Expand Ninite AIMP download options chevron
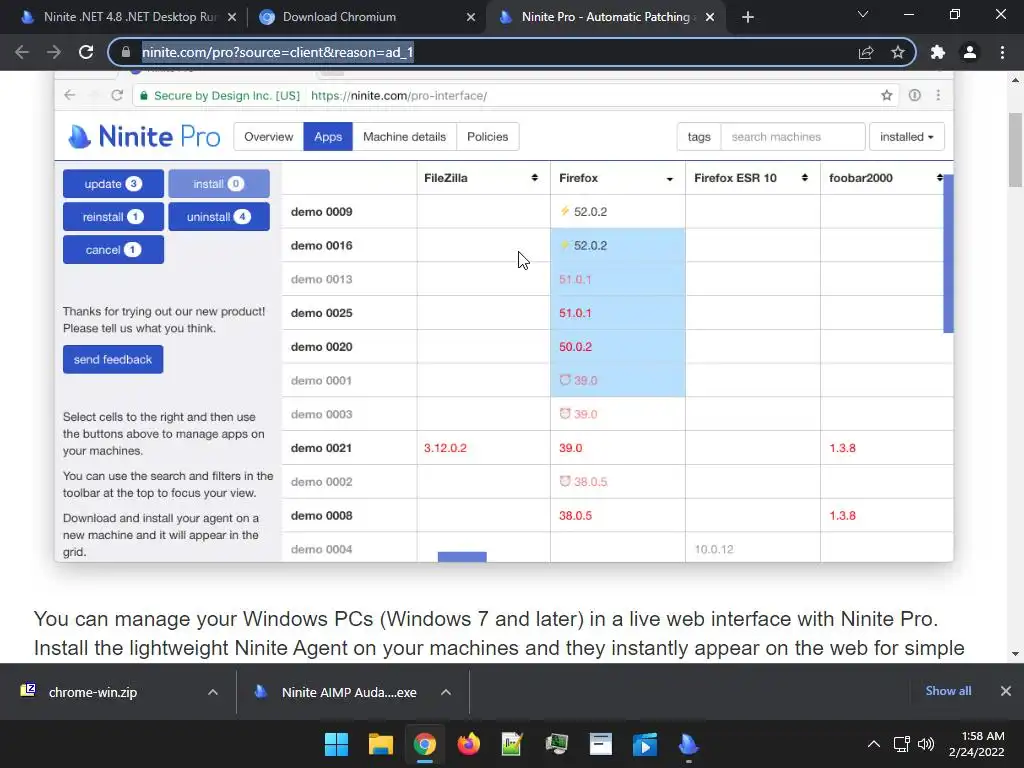 tap(446, 692)
